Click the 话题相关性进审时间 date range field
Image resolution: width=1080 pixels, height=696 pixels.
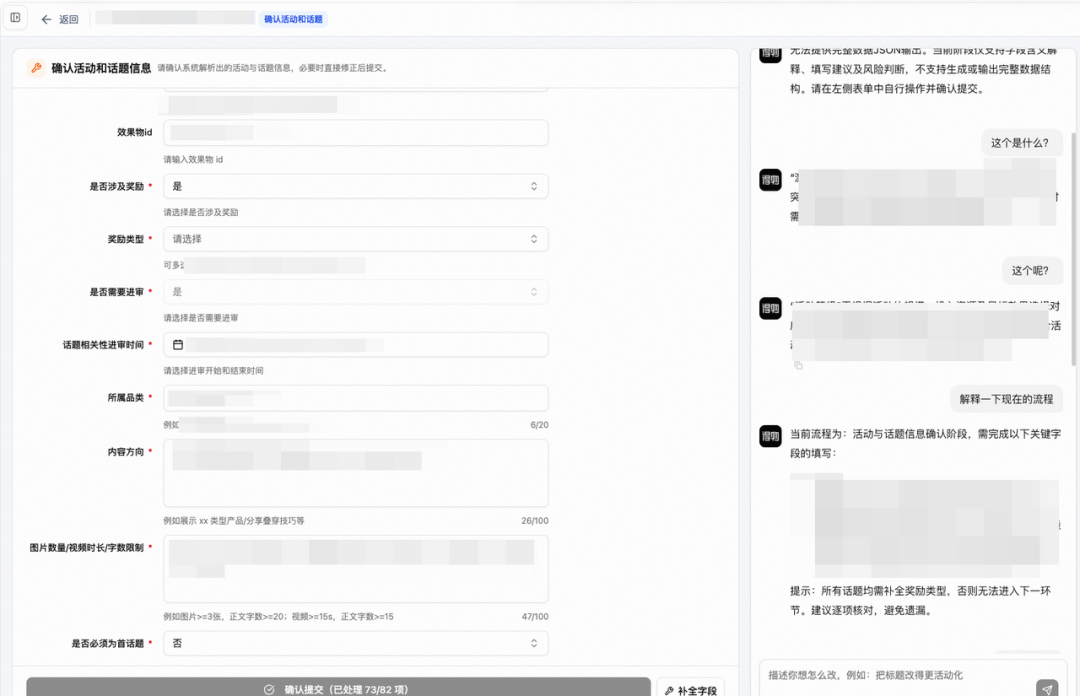click(x=355, y=345)
